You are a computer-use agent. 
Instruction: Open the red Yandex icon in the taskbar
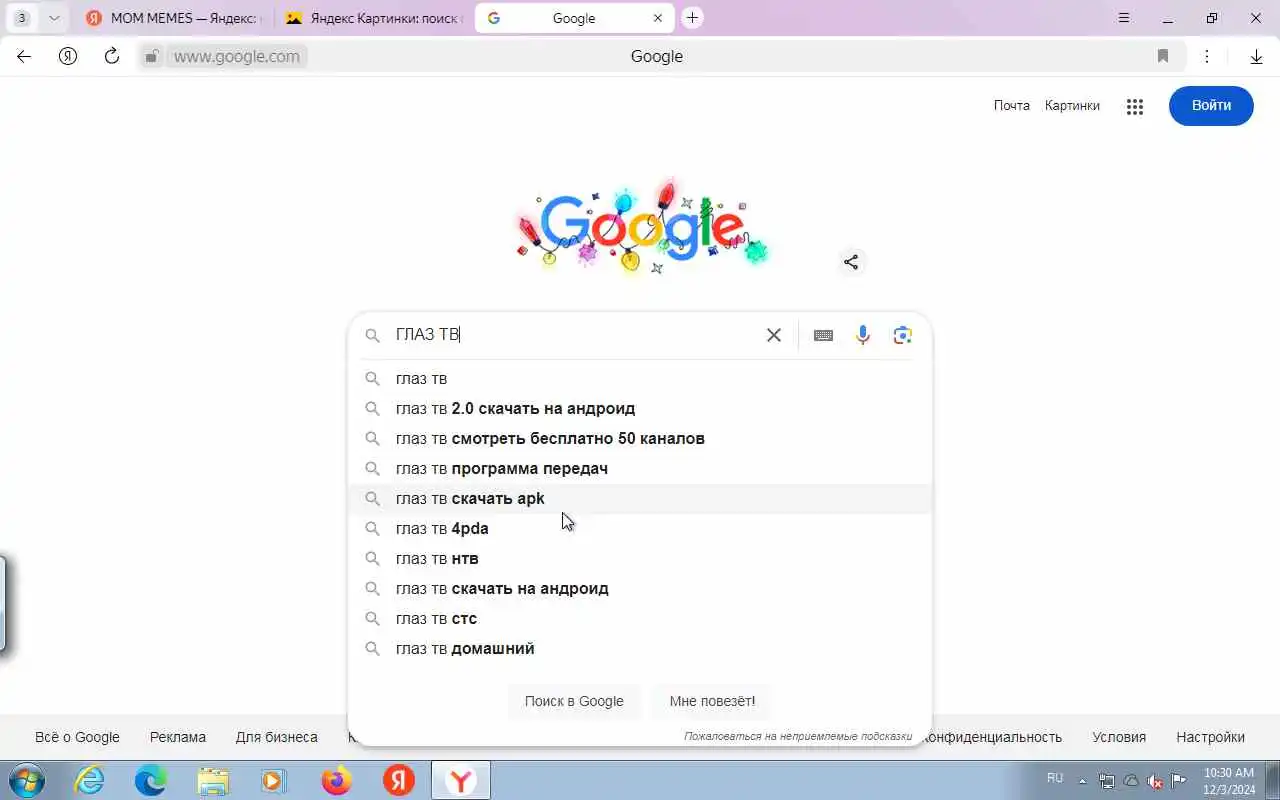pyautogui.click(x=398, y=780)
